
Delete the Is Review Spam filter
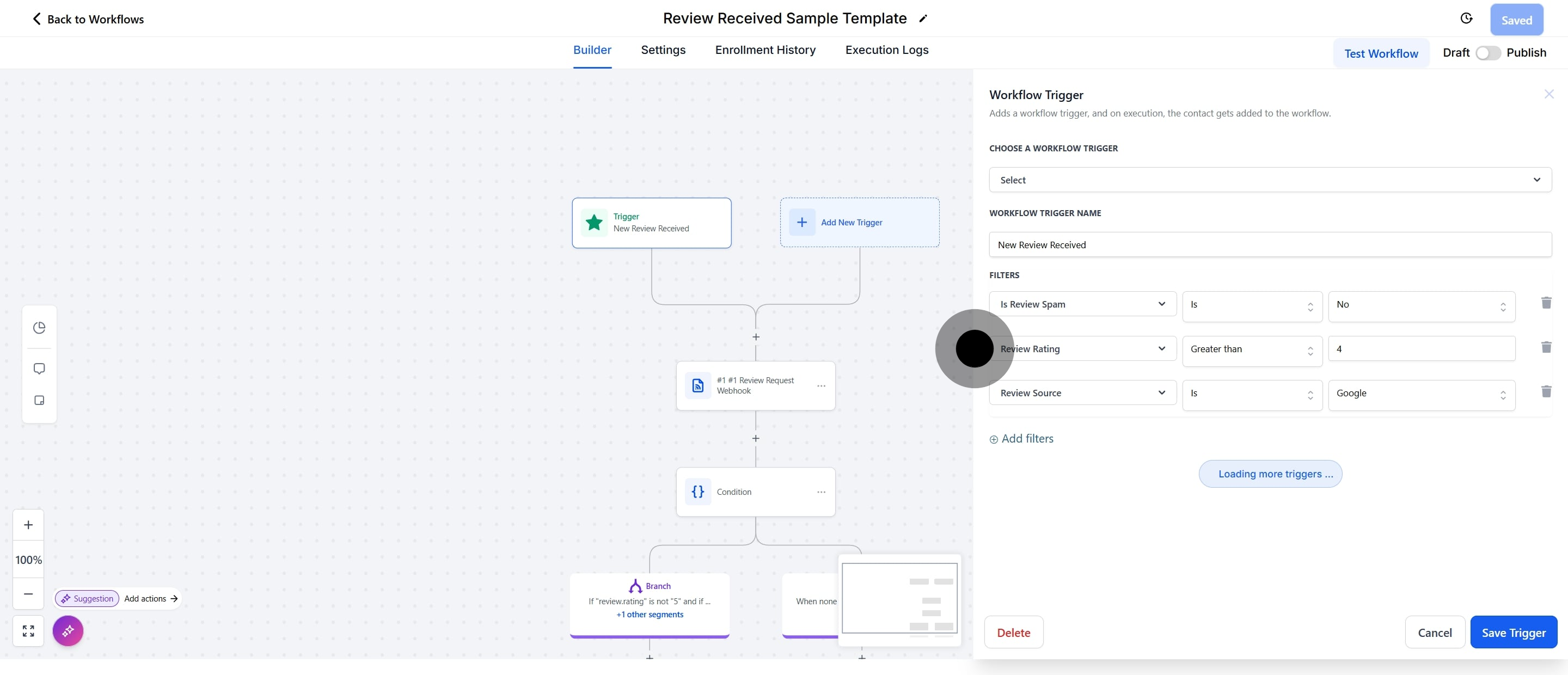pyautogui.click(x=1546, y=303)
